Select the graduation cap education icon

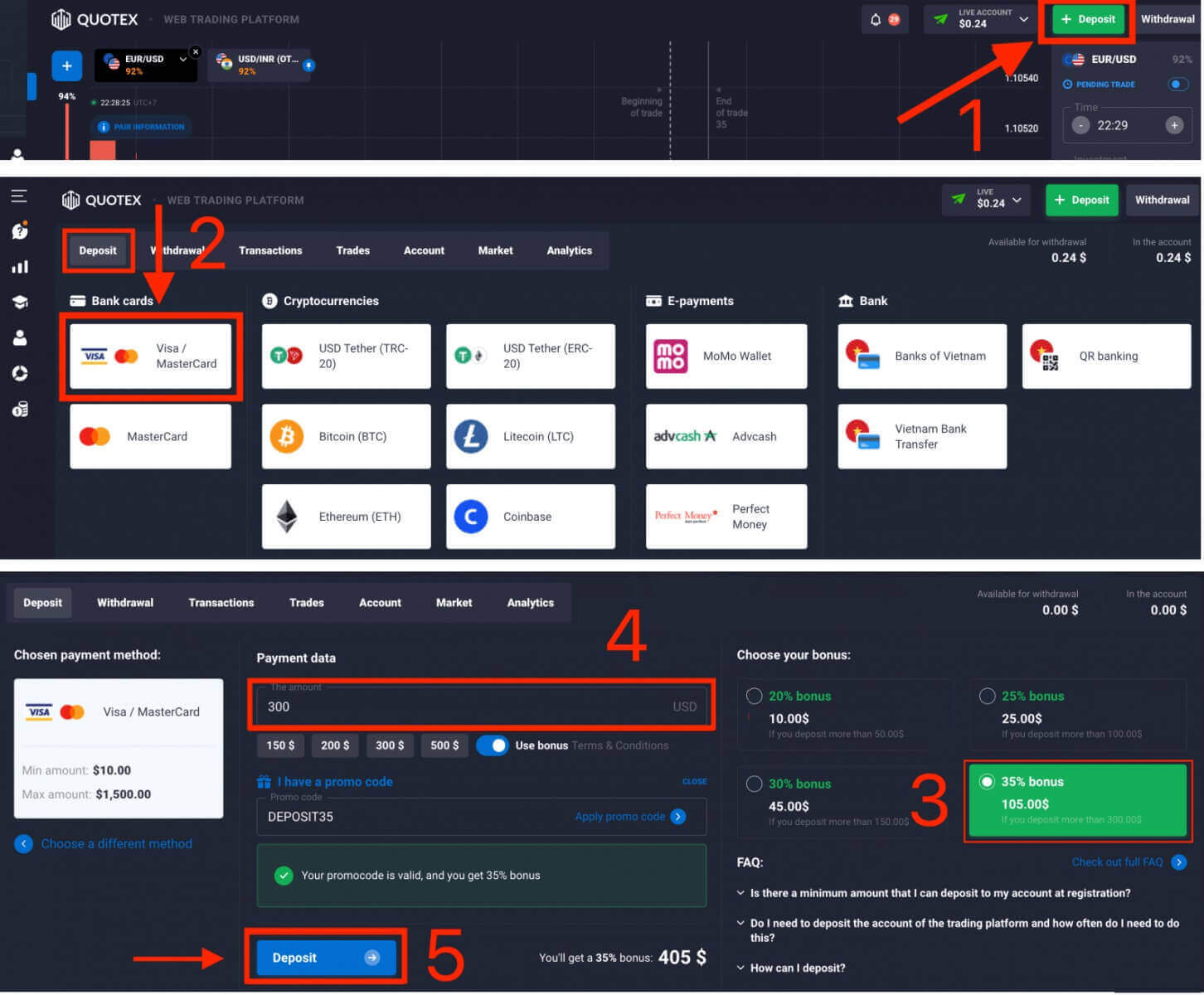point(20,302)
